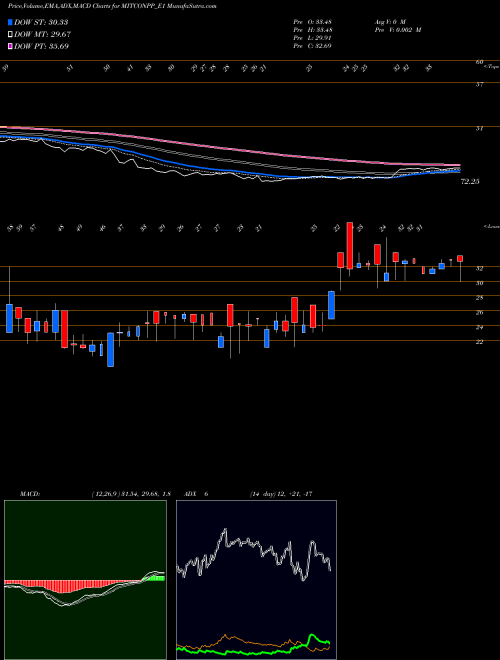
Task: Click the 37 price axis label
Action: 479,85
